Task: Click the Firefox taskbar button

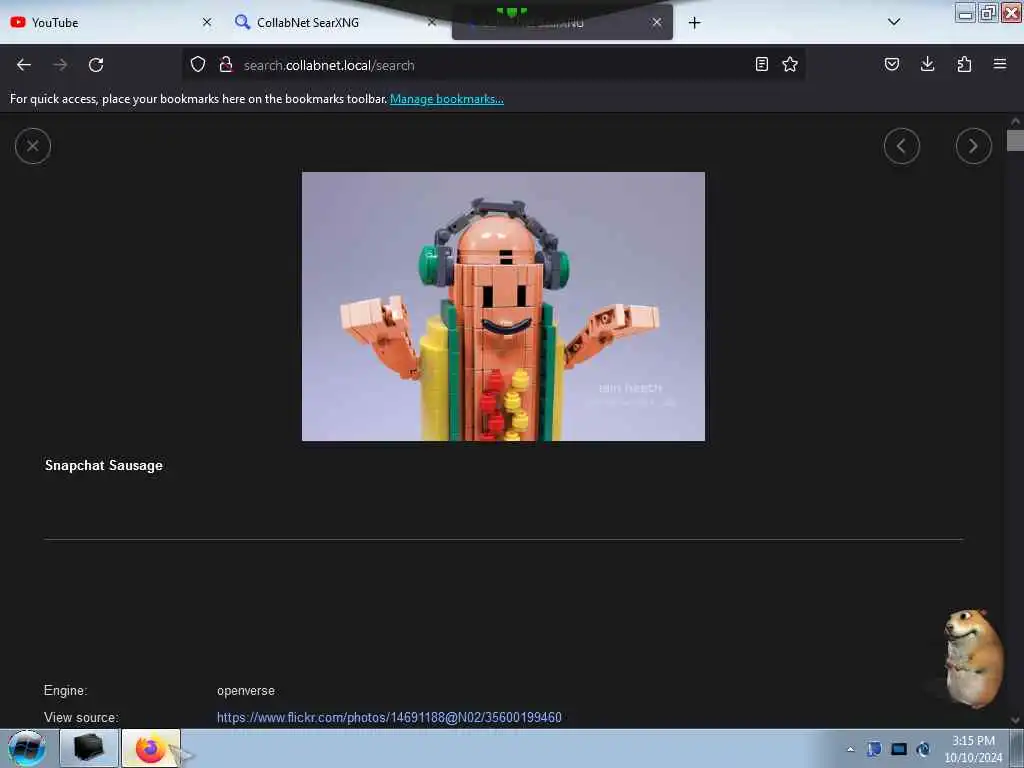Action: (151, 748)
